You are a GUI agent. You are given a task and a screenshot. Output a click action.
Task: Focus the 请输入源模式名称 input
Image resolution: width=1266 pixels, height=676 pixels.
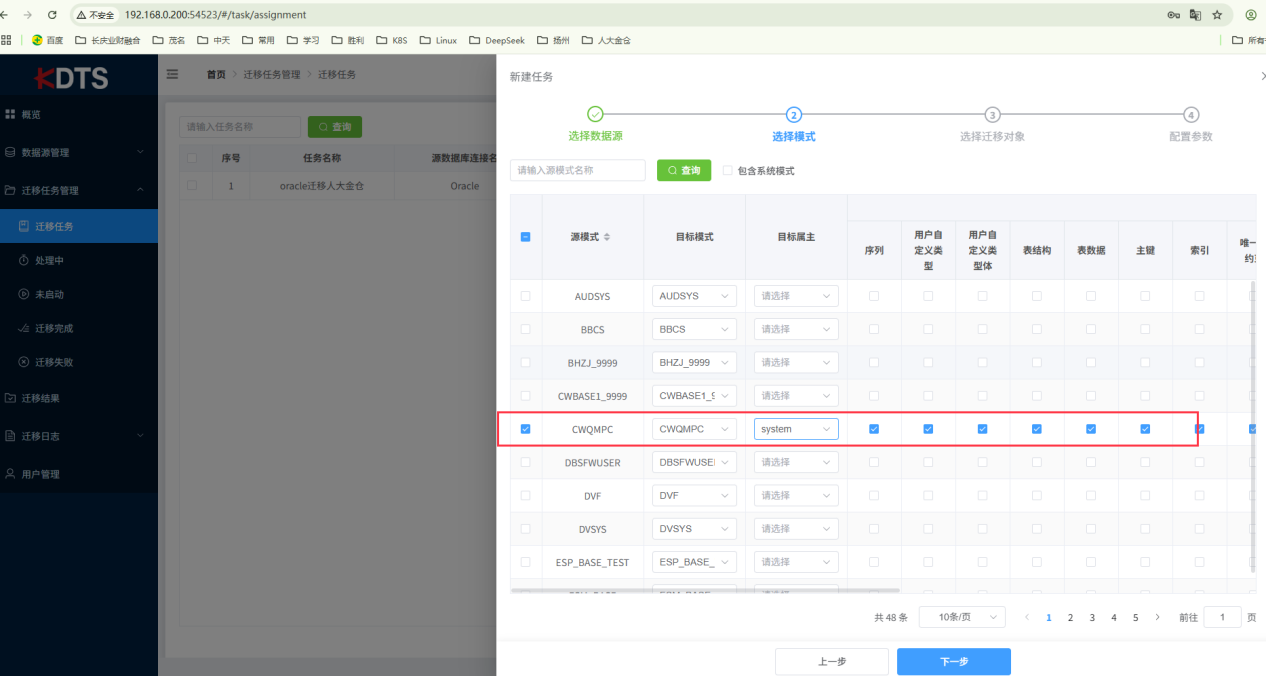click(x=578, y=170)
